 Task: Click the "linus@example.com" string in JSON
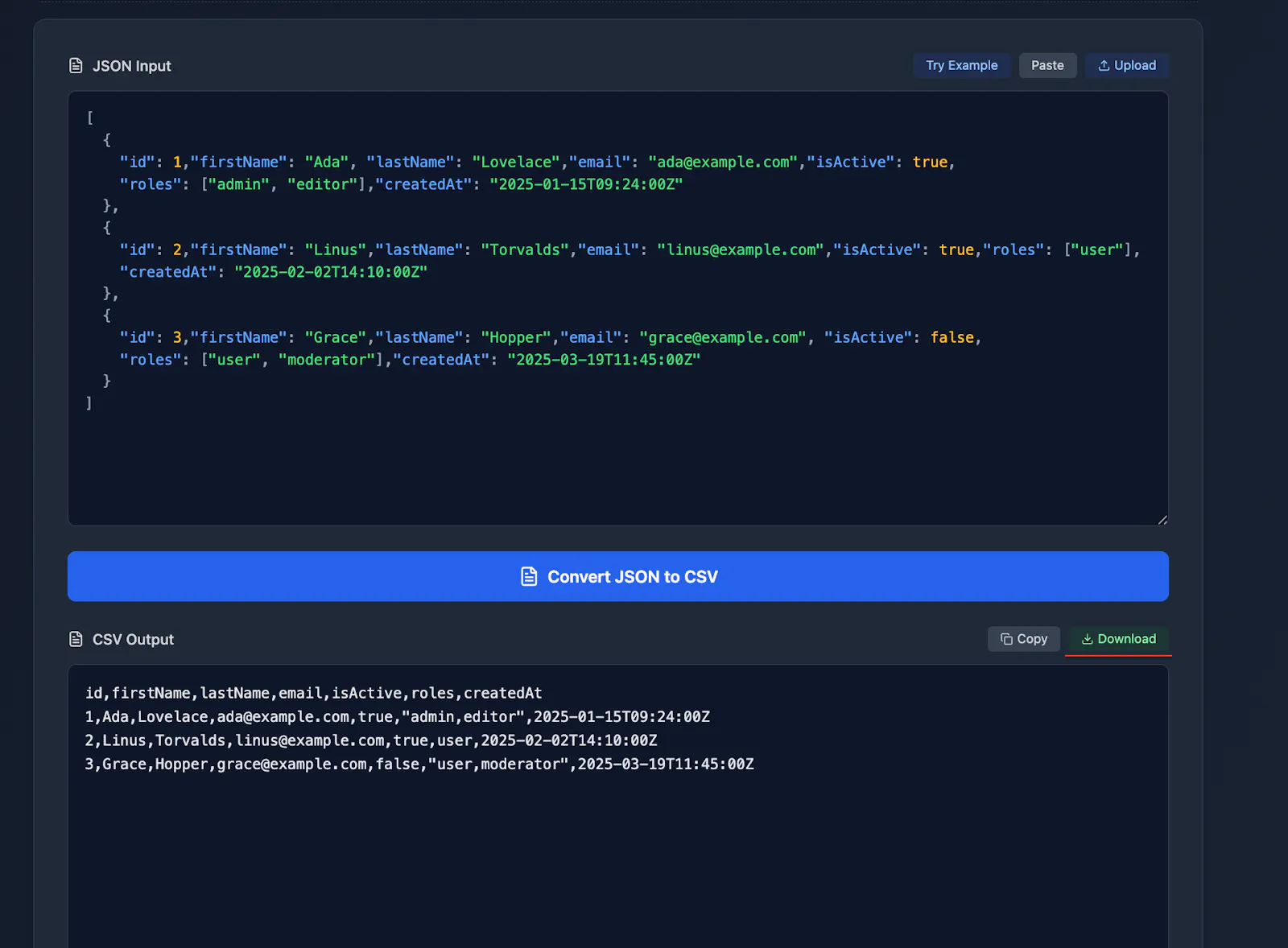tap(741, 249)
